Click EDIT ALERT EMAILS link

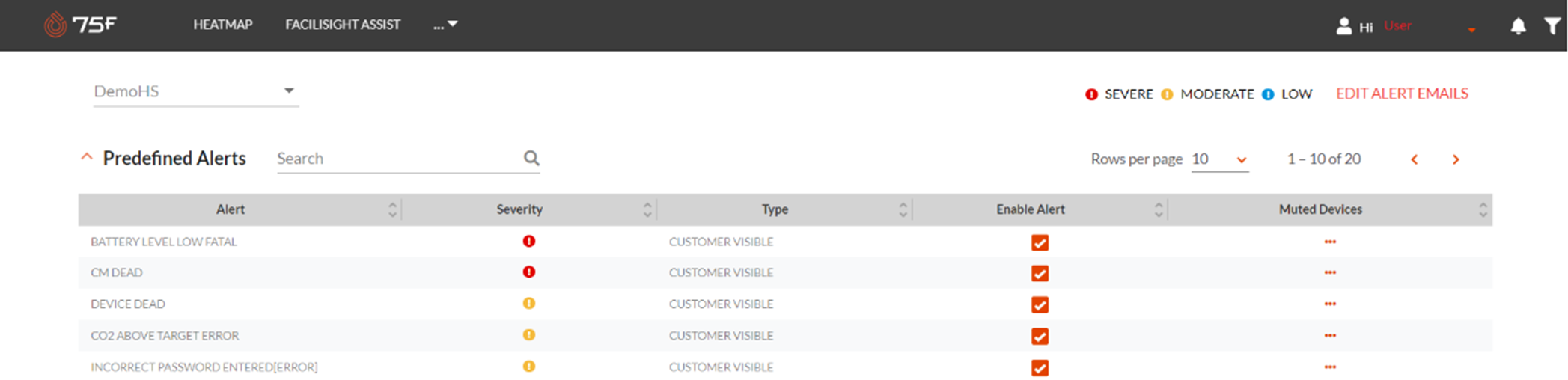[1402, 94]
